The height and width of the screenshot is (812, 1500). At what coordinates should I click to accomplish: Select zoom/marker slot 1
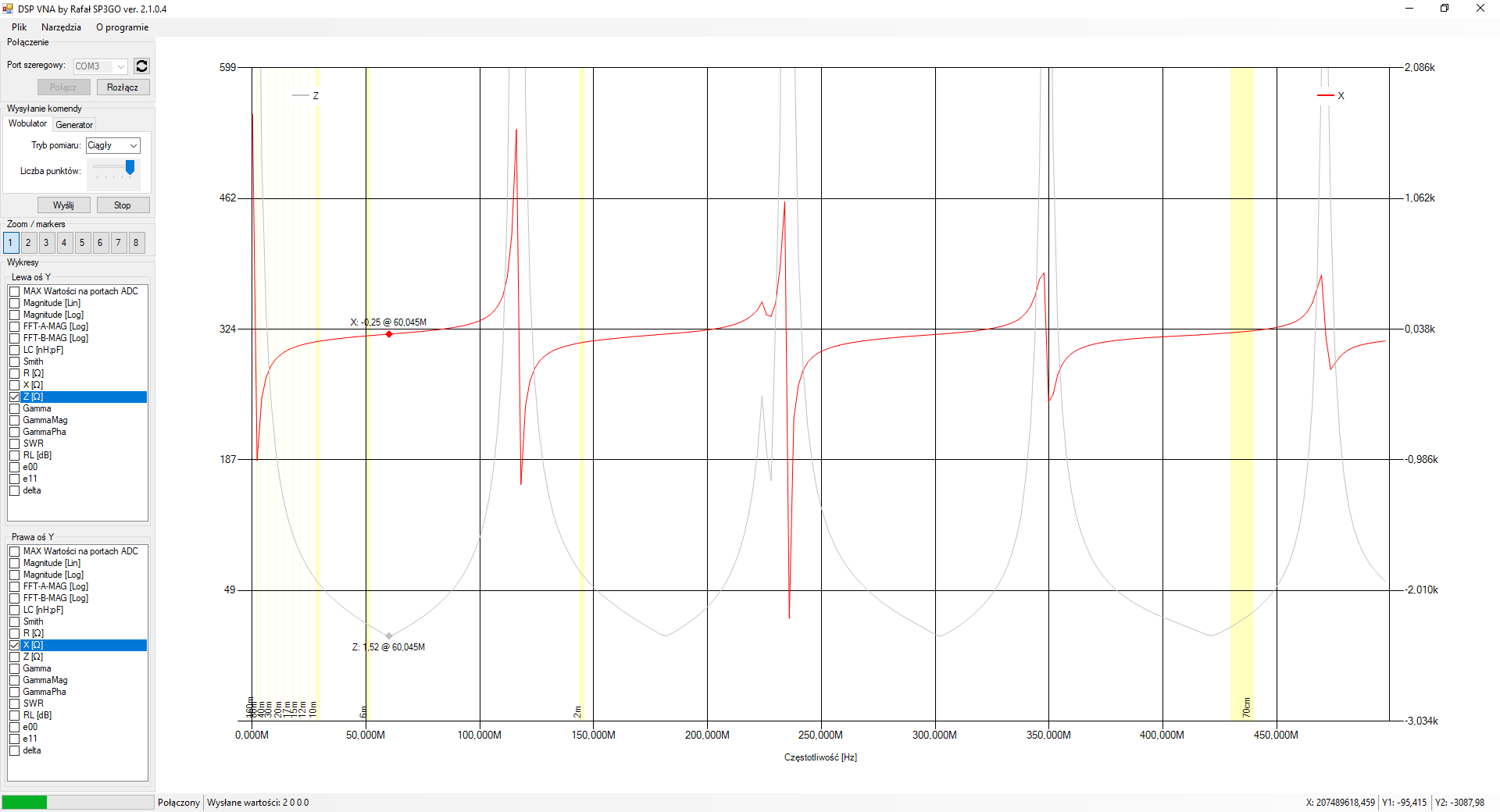[10, 243]
